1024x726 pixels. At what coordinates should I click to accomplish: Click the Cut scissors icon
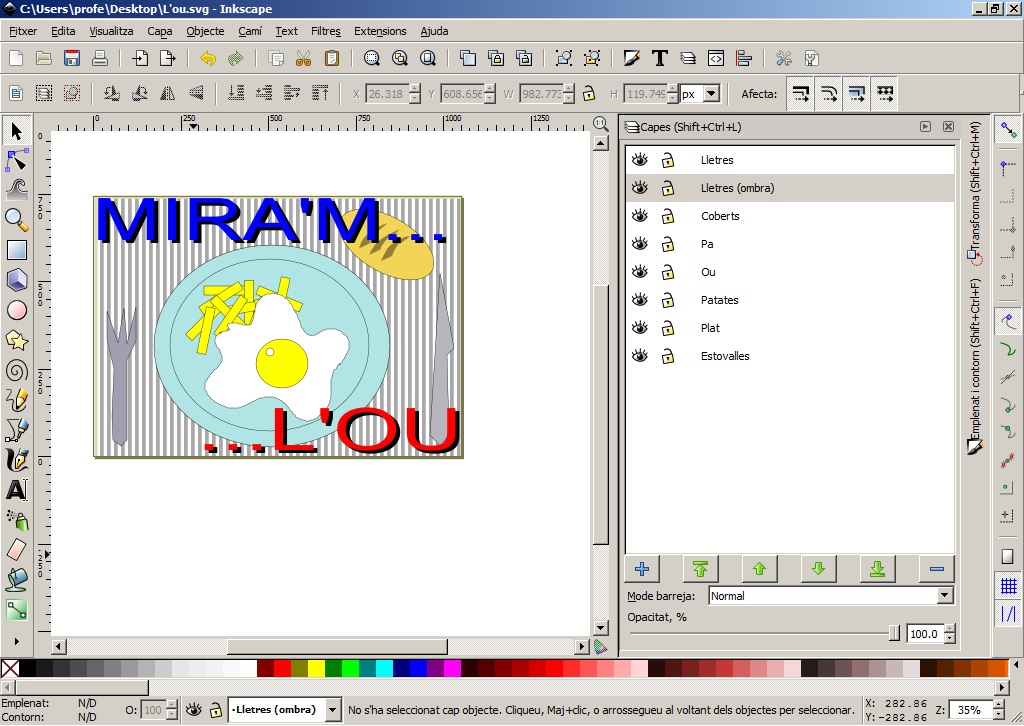click(303, 58)
